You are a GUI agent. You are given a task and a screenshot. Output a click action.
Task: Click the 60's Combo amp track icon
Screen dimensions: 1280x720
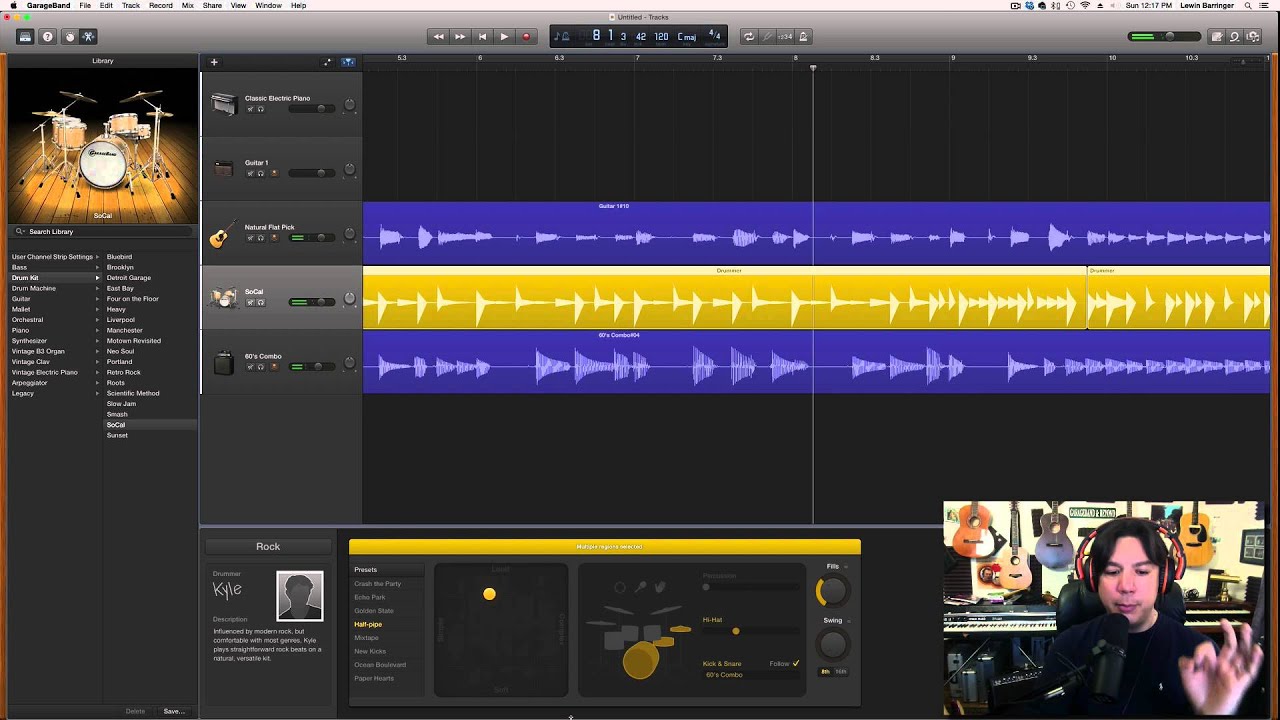[x=224, y=363]
